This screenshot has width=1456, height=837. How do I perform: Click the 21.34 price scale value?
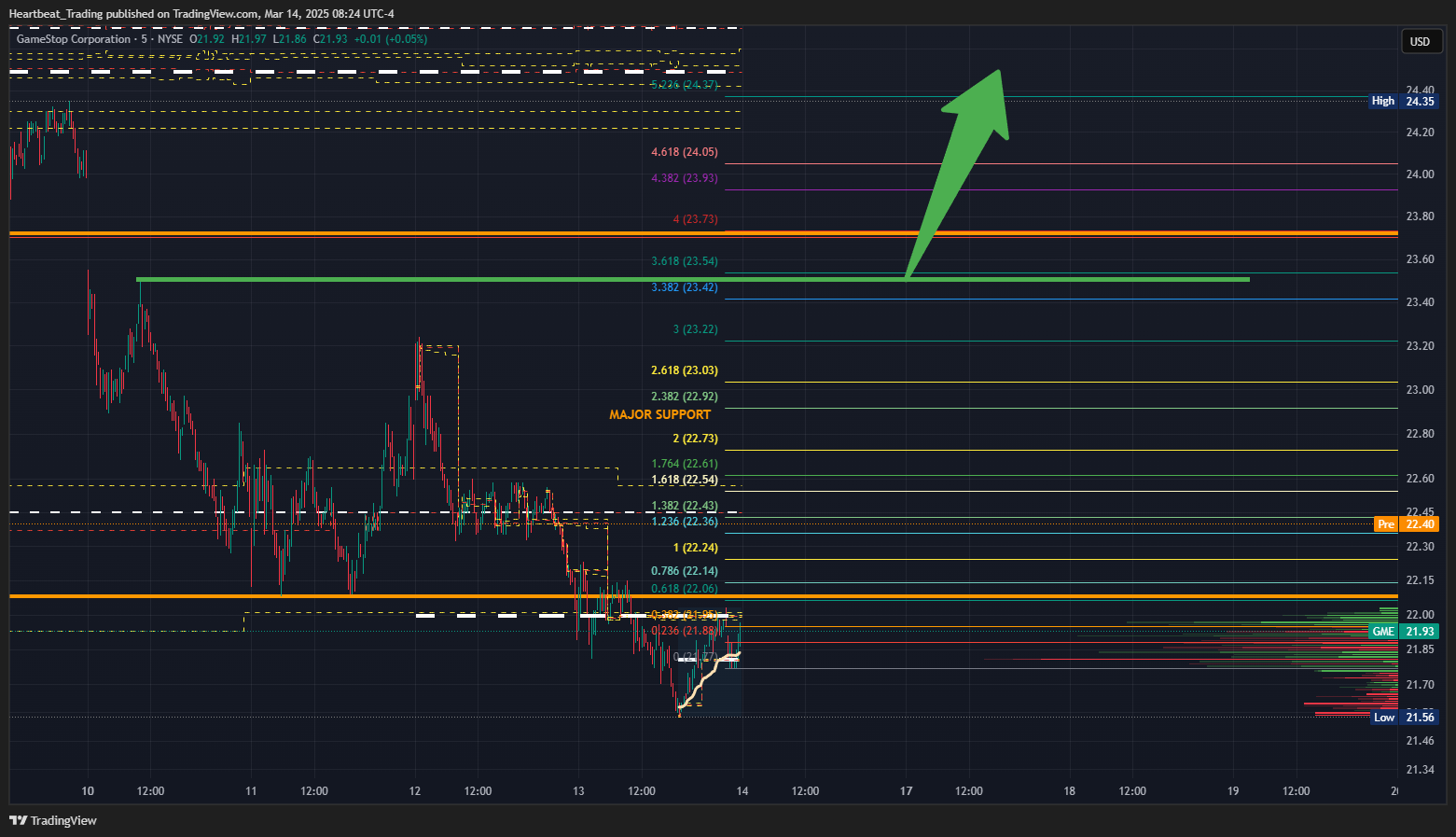point(1421,770)
